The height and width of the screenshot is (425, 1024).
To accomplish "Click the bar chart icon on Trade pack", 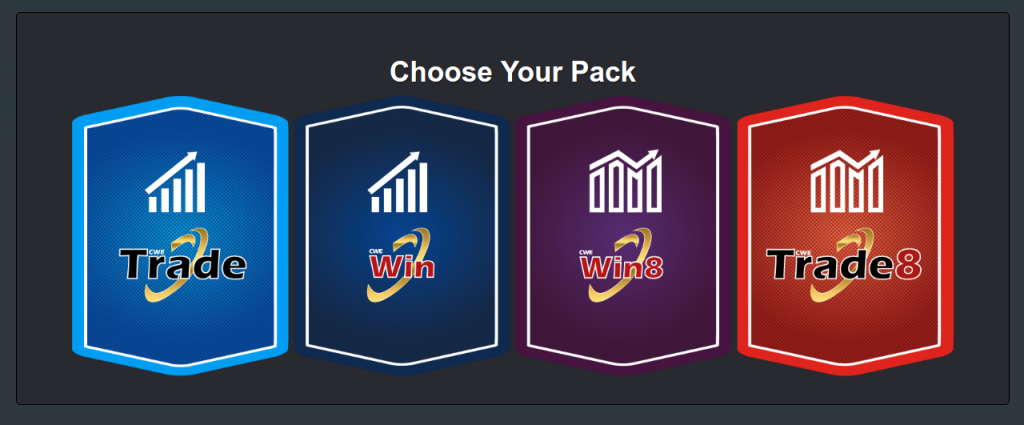I will tap(176, 182).
